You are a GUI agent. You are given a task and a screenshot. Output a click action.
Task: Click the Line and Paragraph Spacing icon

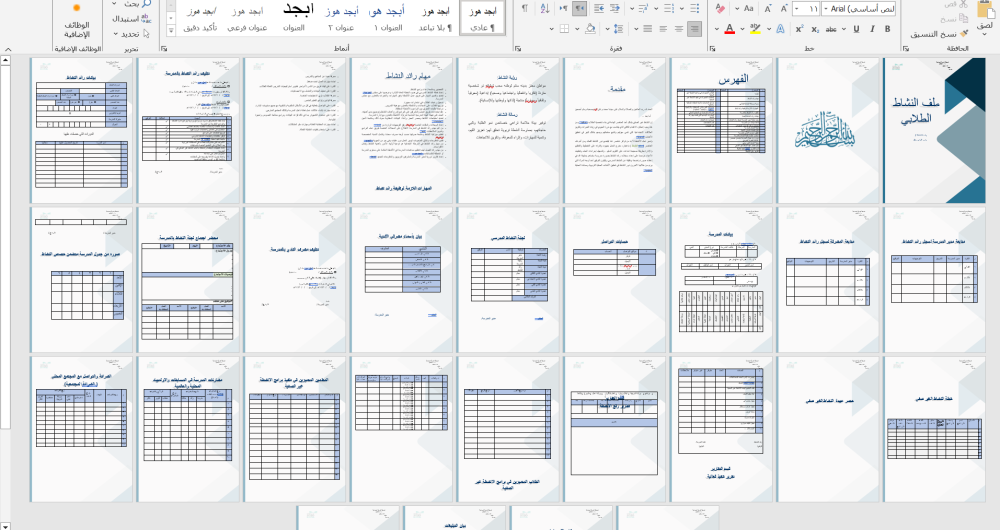coord(618,29)
